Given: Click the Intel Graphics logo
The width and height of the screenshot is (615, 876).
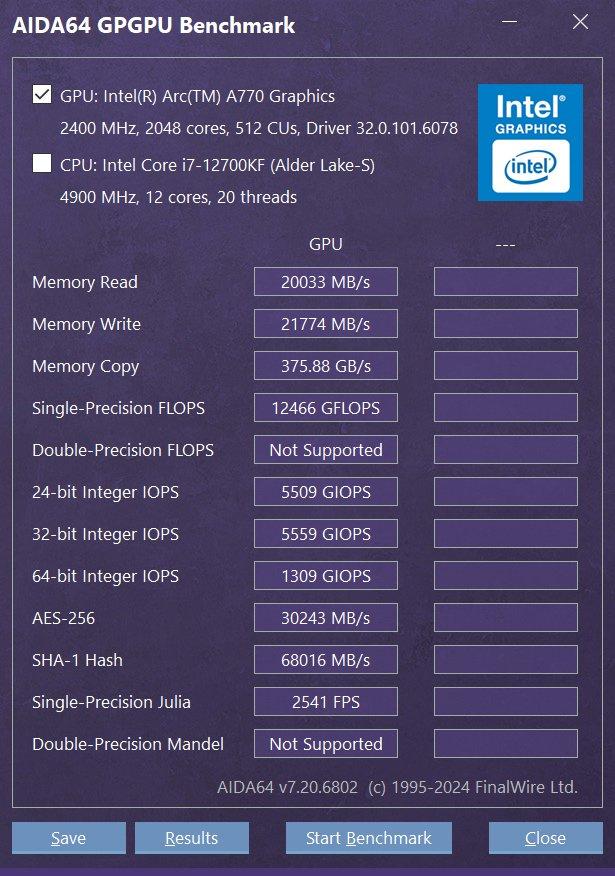Looking at the screenshot, I should [530, 142].
